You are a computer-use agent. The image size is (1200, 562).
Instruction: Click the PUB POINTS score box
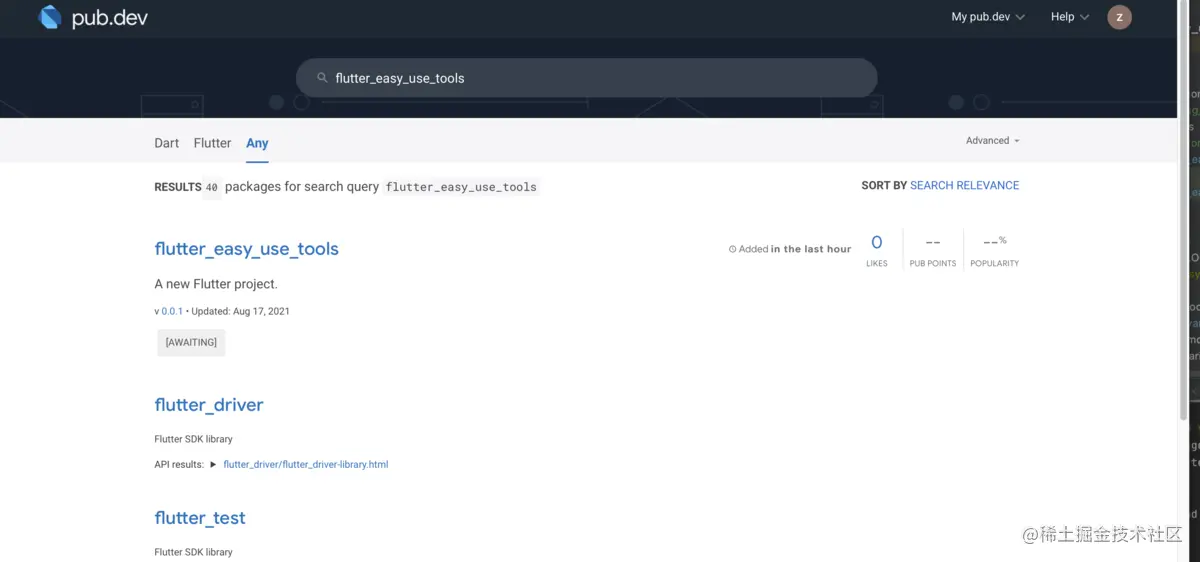point(933,250)
